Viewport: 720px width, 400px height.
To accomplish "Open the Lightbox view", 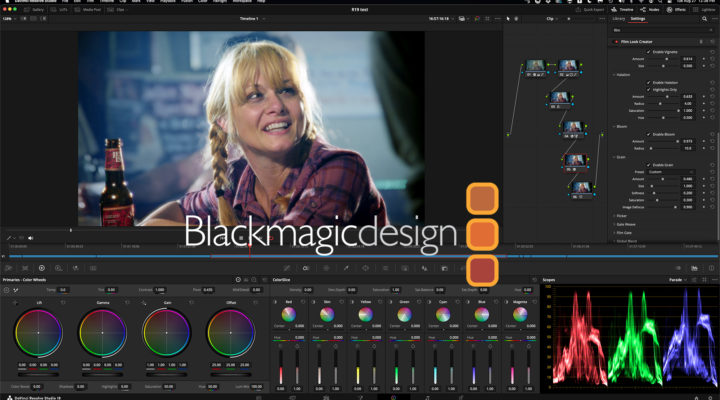I will pyautogui.click(x=704, y=10).
